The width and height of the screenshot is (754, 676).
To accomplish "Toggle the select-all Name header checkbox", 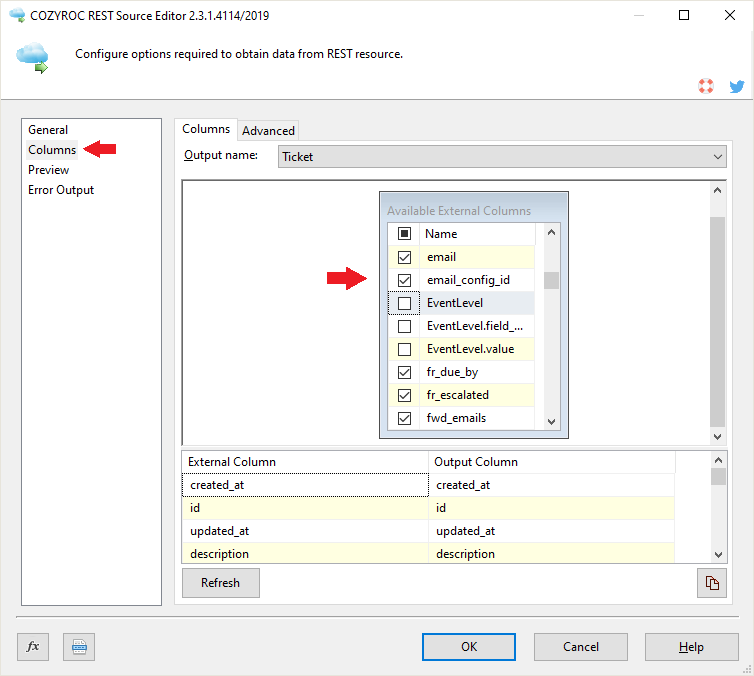I will pyautogui.click(x=404, y=234).
